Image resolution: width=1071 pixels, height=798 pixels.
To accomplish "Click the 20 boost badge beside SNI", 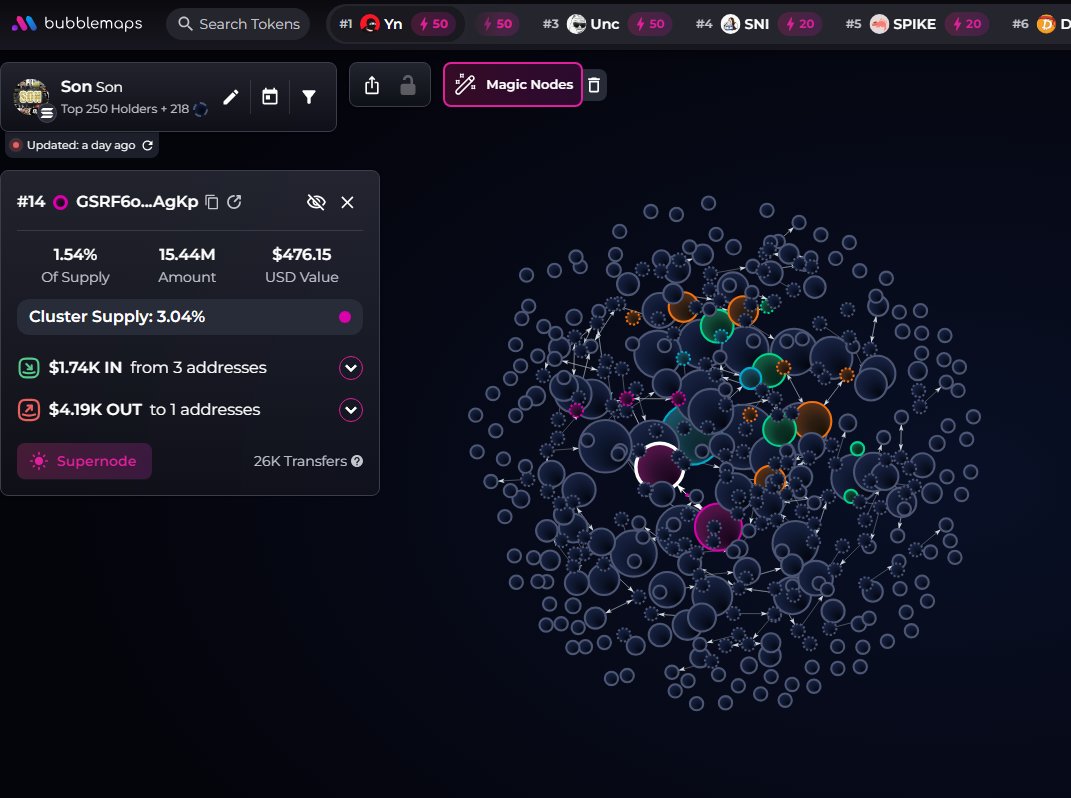I will coord(801,24).
